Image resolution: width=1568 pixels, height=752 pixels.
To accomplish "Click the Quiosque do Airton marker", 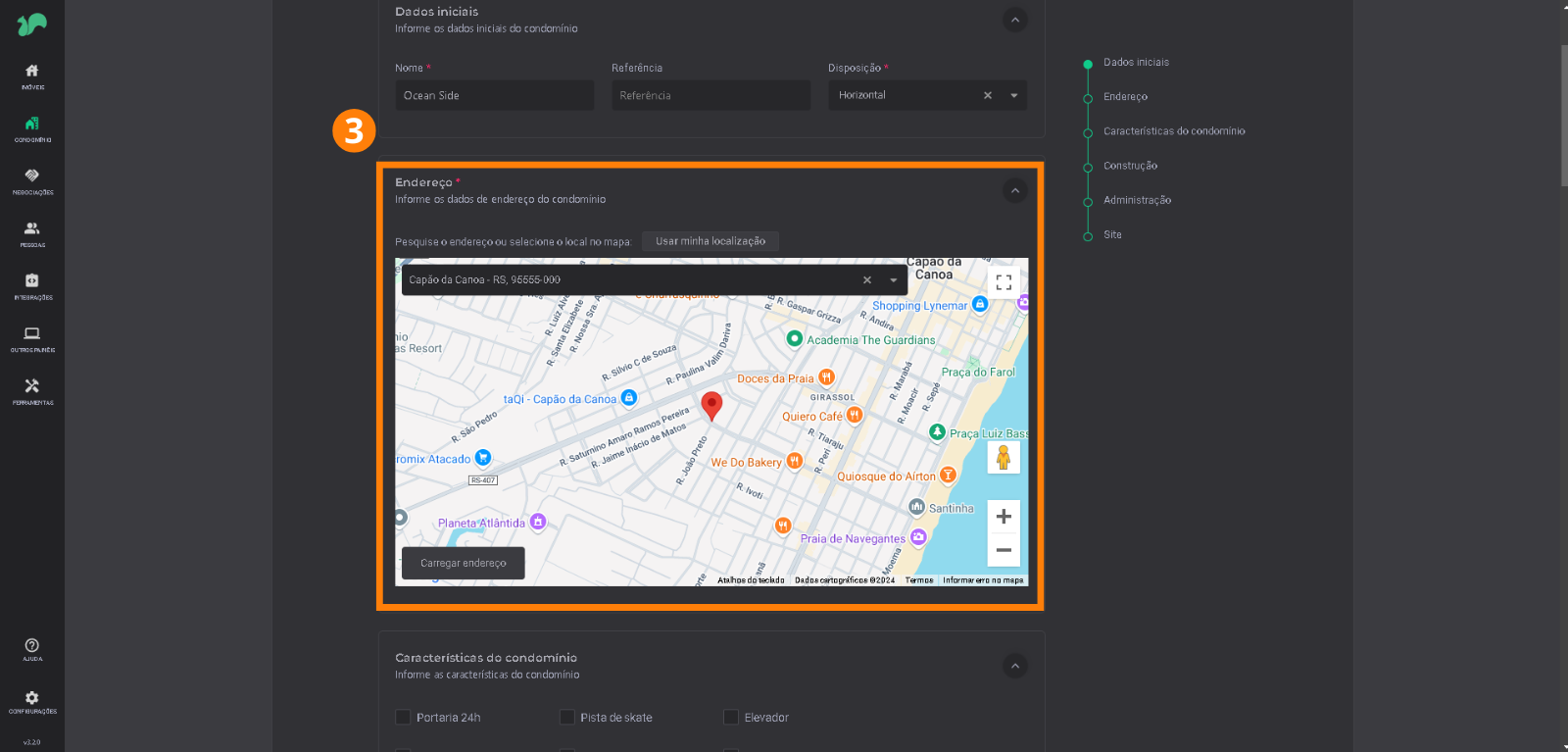I will (x=948, y=475).
